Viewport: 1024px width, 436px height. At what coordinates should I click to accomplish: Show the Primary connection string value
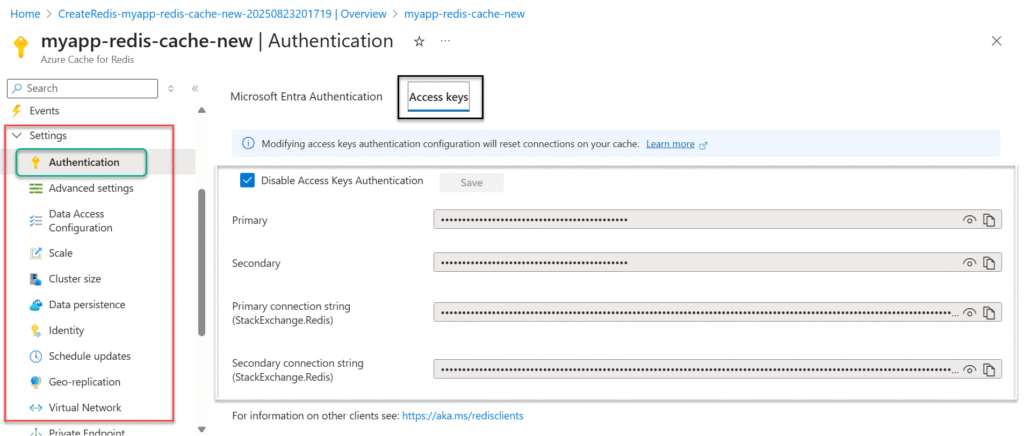coord(970,312)
